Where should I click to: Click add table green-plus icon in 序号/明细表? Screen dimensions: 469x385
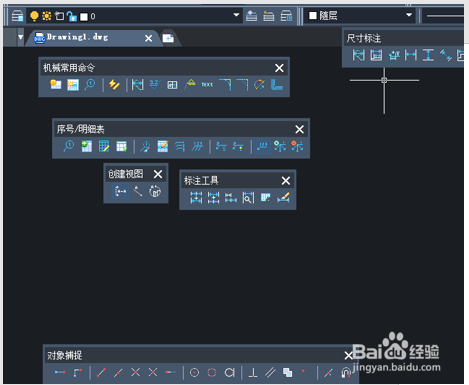(x=87, y=146)
